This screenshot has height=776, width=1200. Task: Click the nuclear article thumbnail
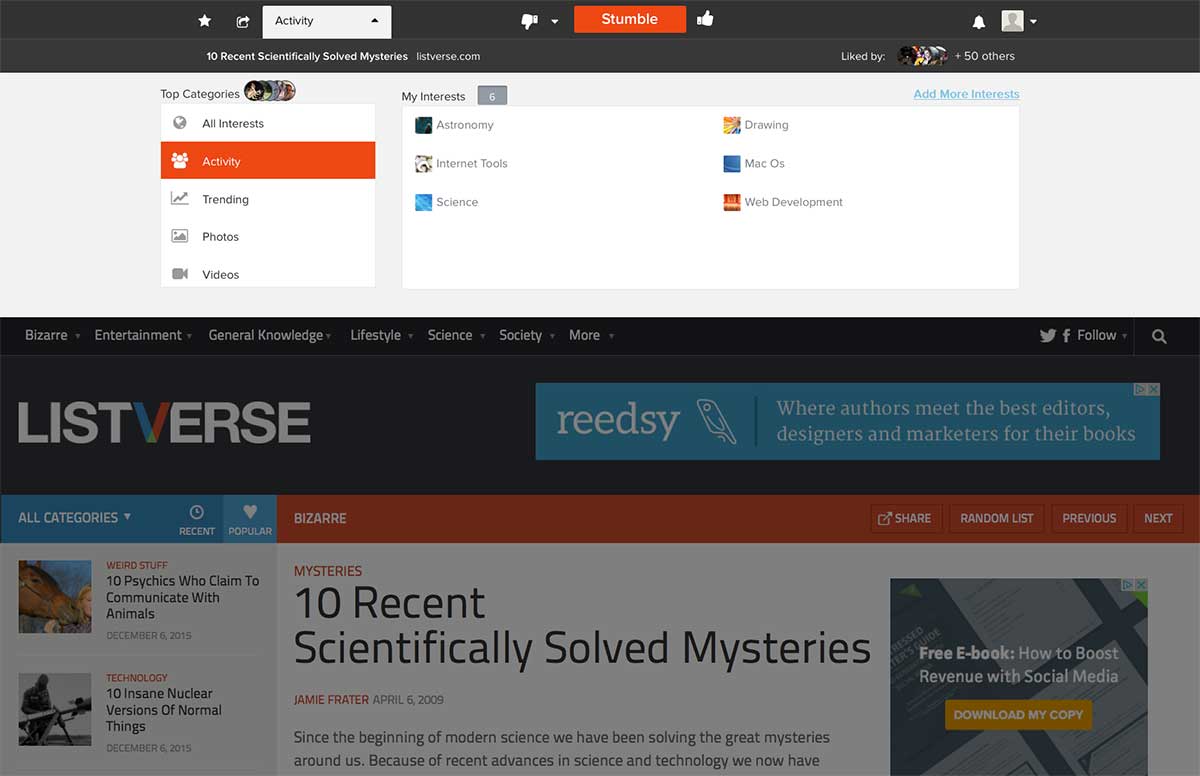[x=55, y=709]
